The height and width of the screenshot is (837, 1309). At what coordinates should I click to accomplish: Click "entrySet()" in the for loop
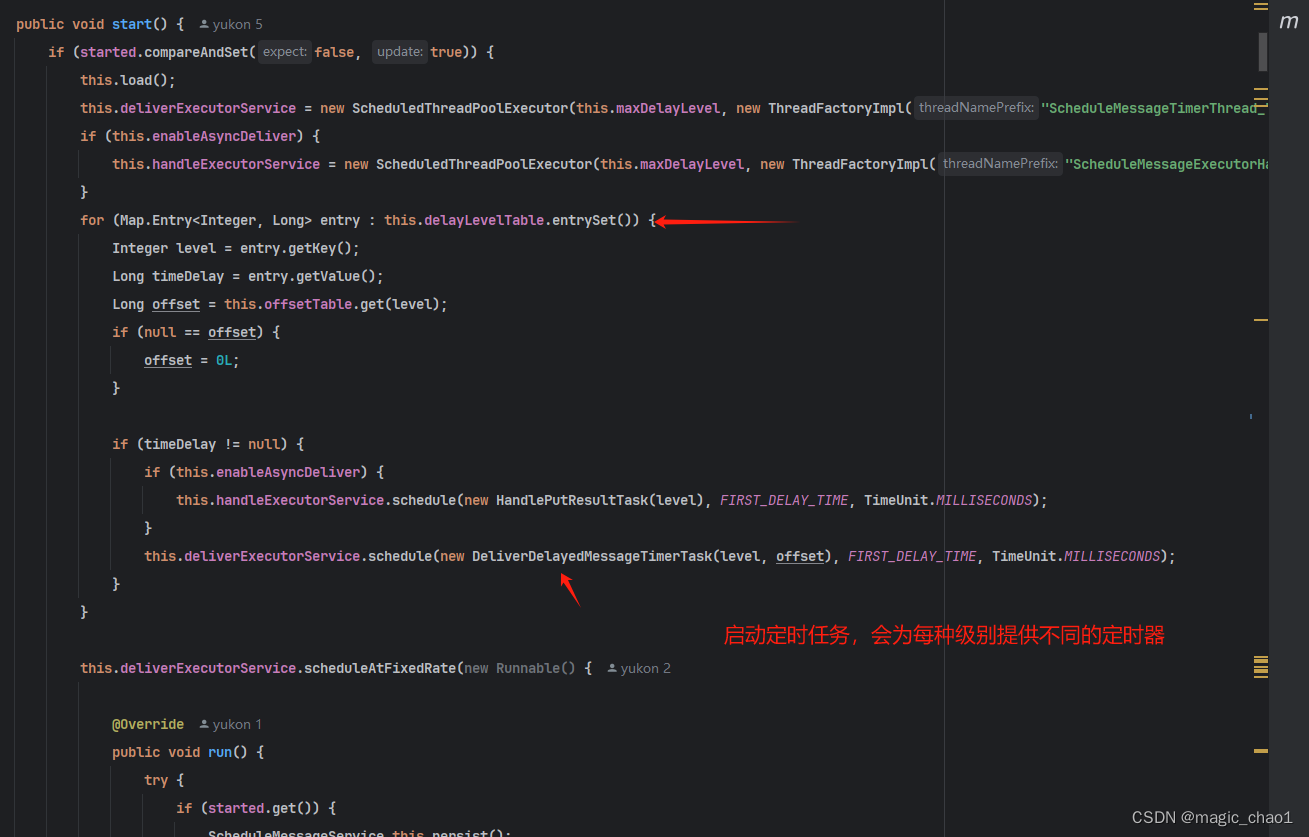[592, 220]
